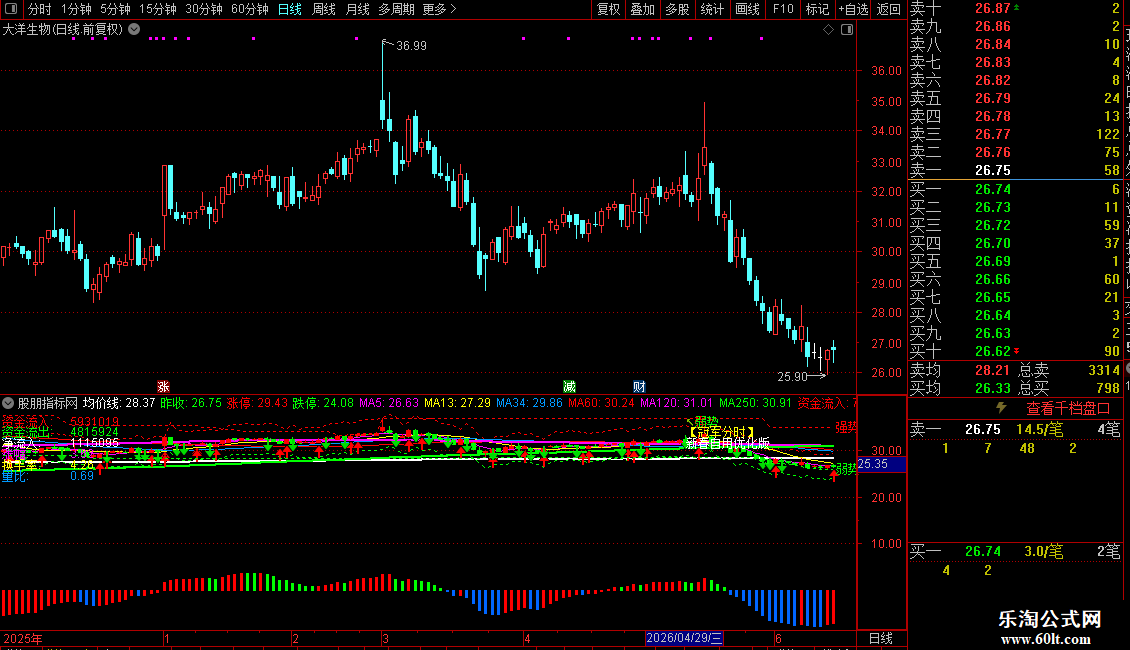Click the 标记 mark button

817,9
